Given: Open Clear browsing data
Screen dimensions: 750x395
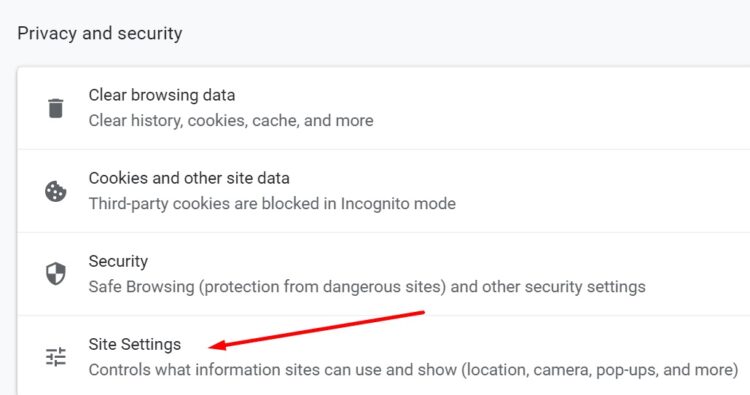Looking at the screenshot, I should coord(384,108).
